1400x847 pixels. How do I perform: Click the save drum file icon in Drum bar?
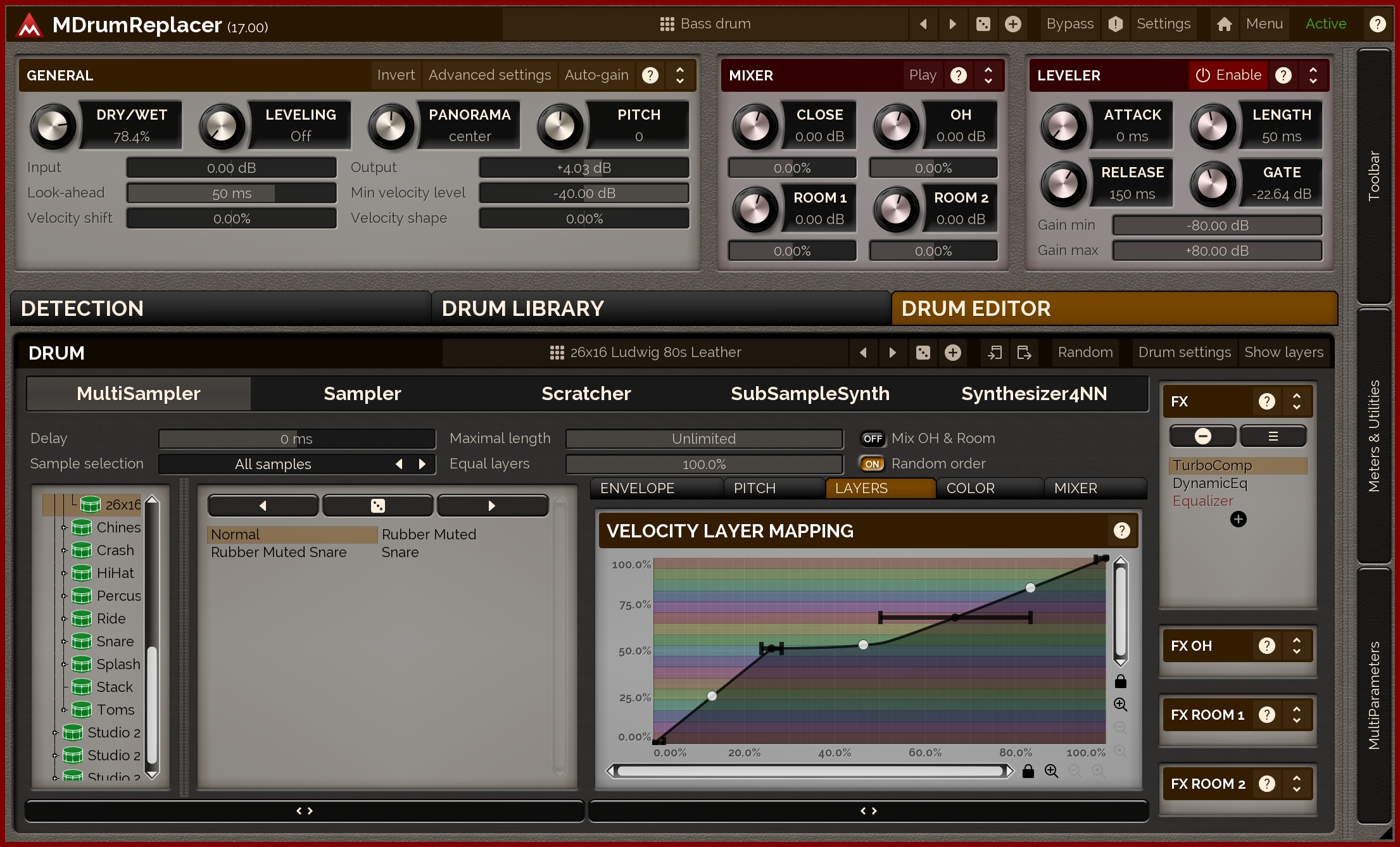coord(1024,353)
